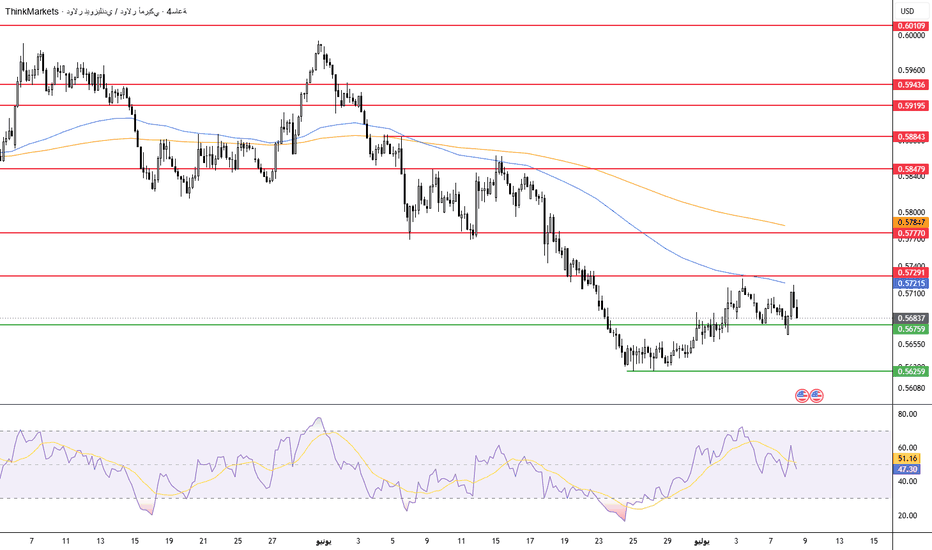The width and height of the screenshot is (932, 550).
Task: Click the يوليو month label on time axis
Action: click(702, 541)
